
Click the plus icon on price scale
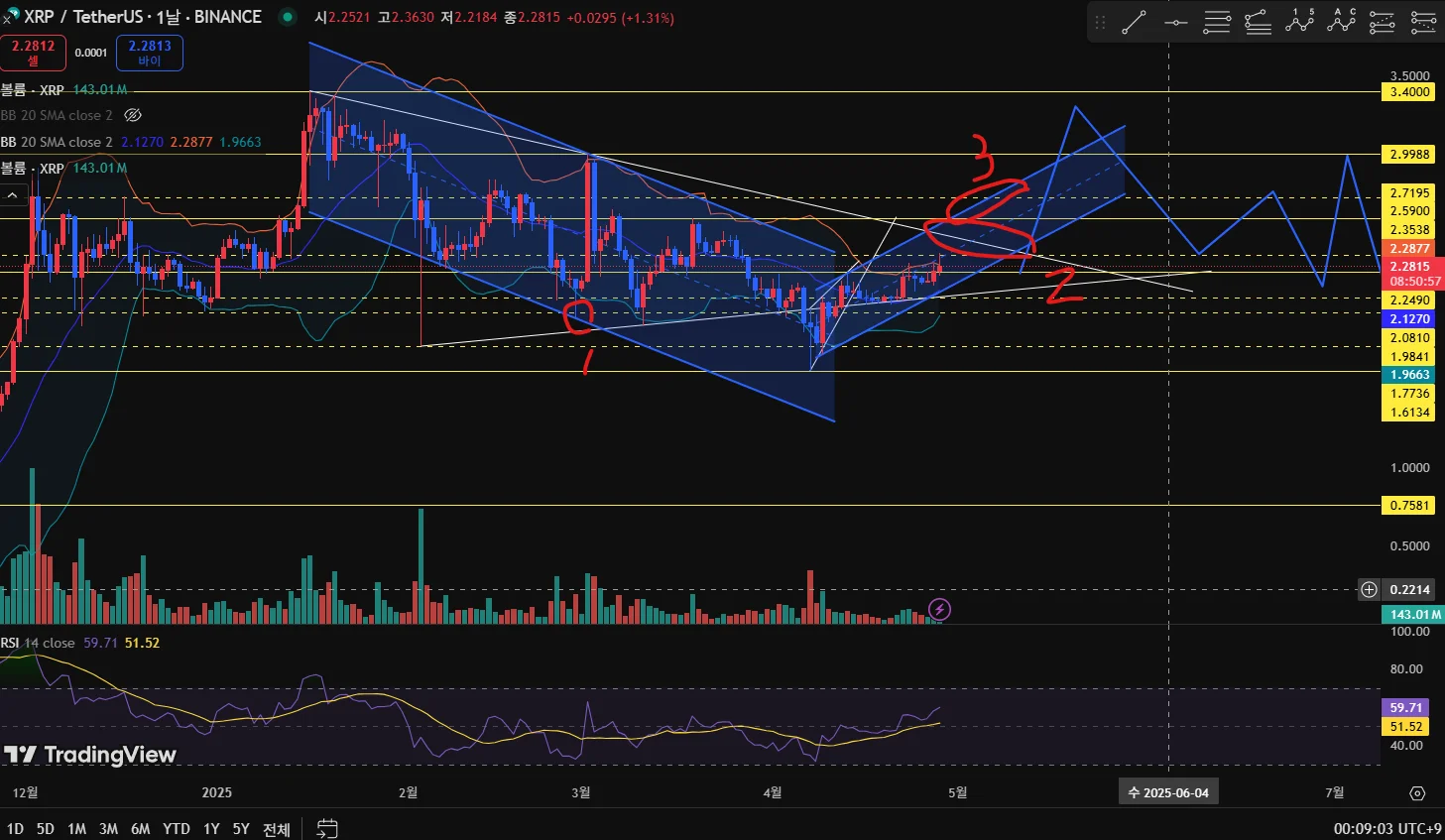click(x=1369, y=589)
